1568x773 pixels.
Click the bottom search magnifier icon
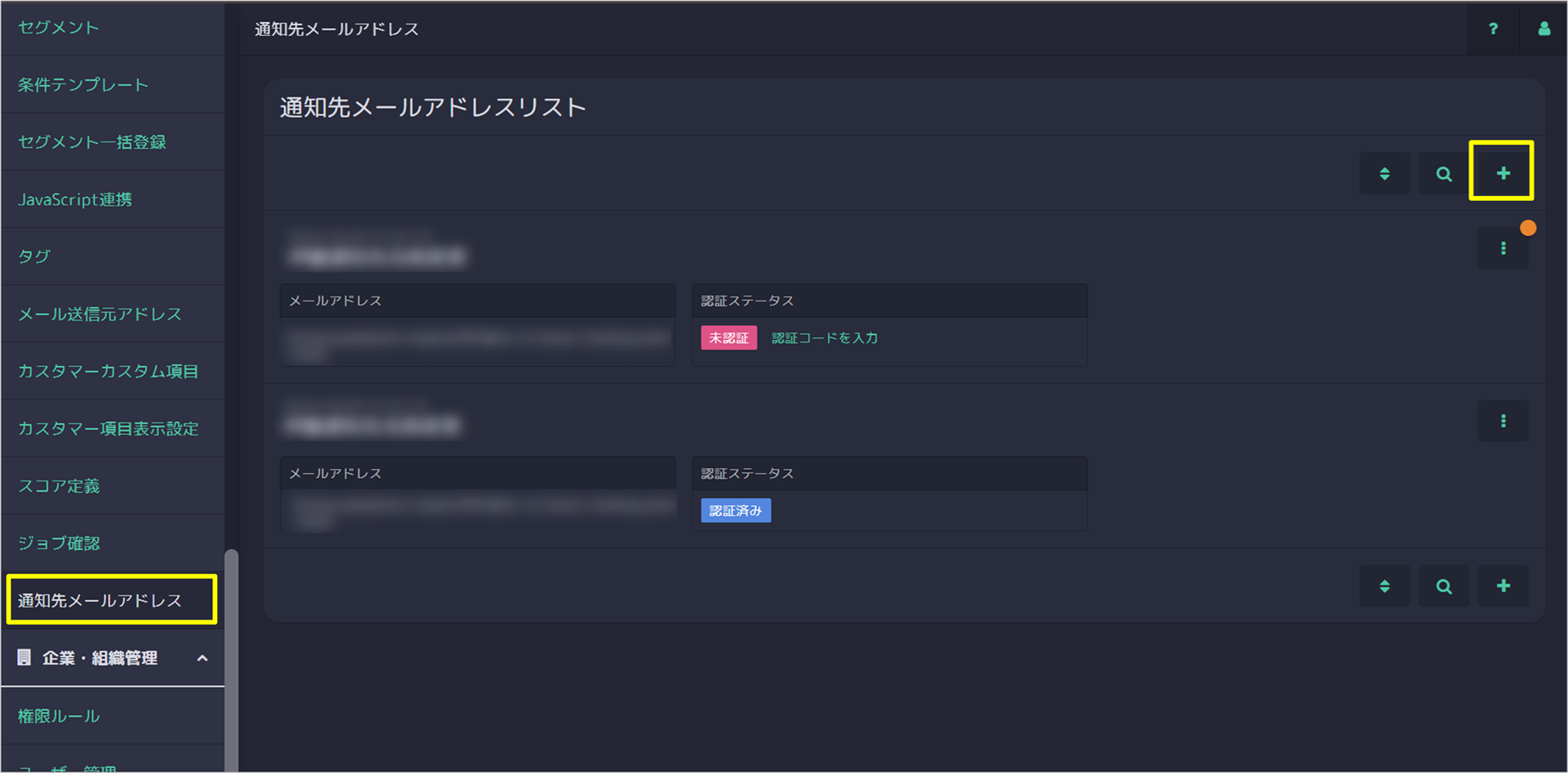click(x=1443, y=585)
